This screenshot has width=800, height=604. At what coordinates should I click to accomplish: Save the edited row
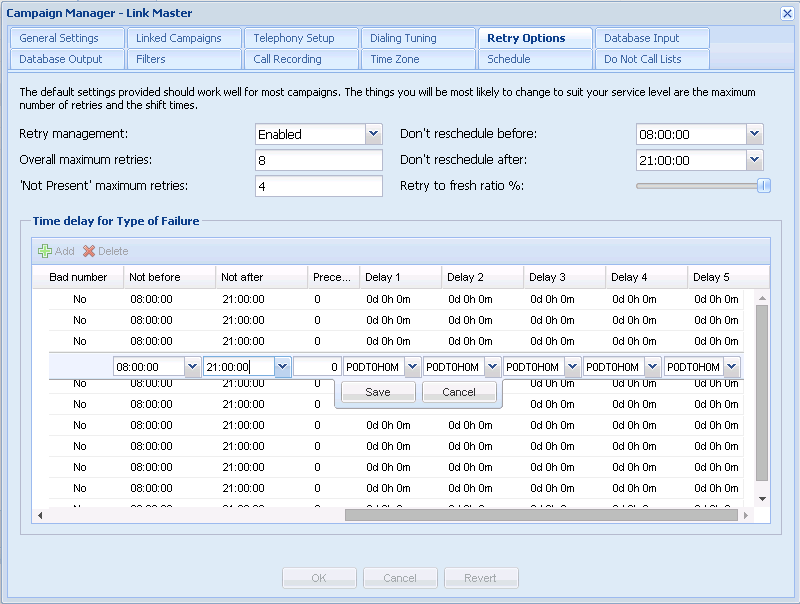[x=378, y=392]
